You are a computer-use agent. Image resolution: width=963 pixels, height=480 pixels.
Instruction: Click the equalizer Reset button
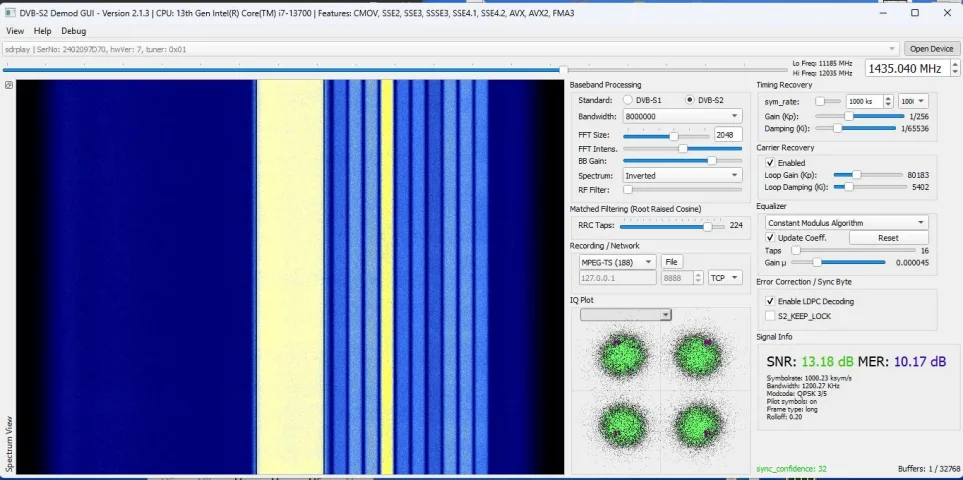tap(889, 238)
